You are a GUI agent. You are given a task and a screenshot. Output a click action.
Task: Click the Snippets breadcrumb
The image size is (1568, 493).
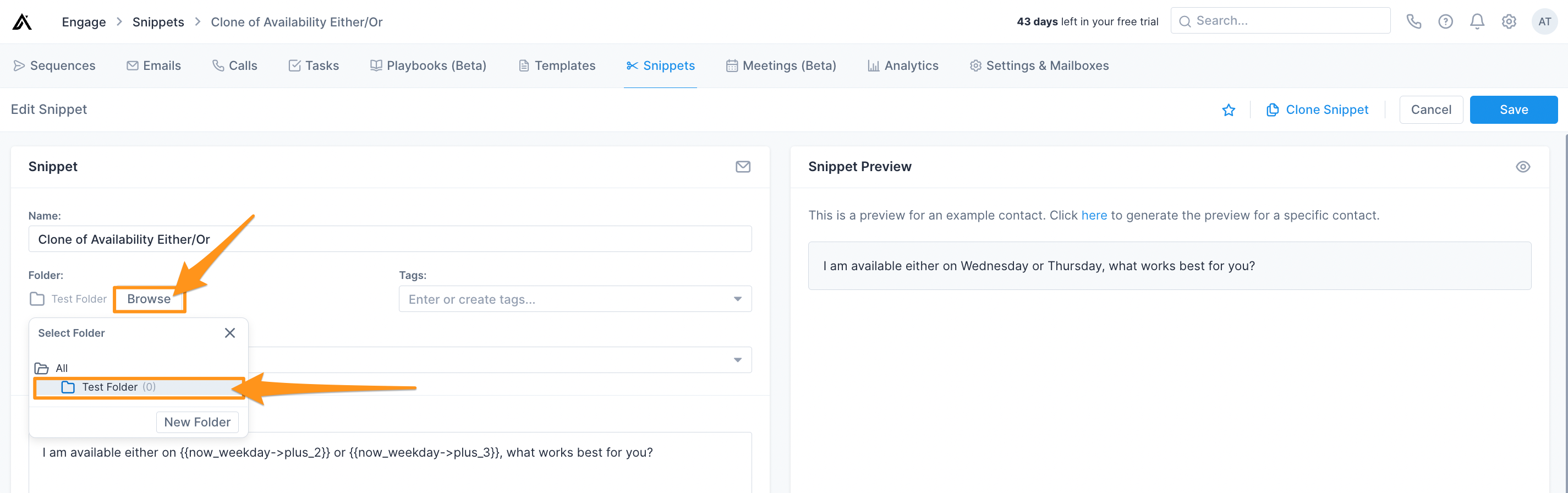158,22
